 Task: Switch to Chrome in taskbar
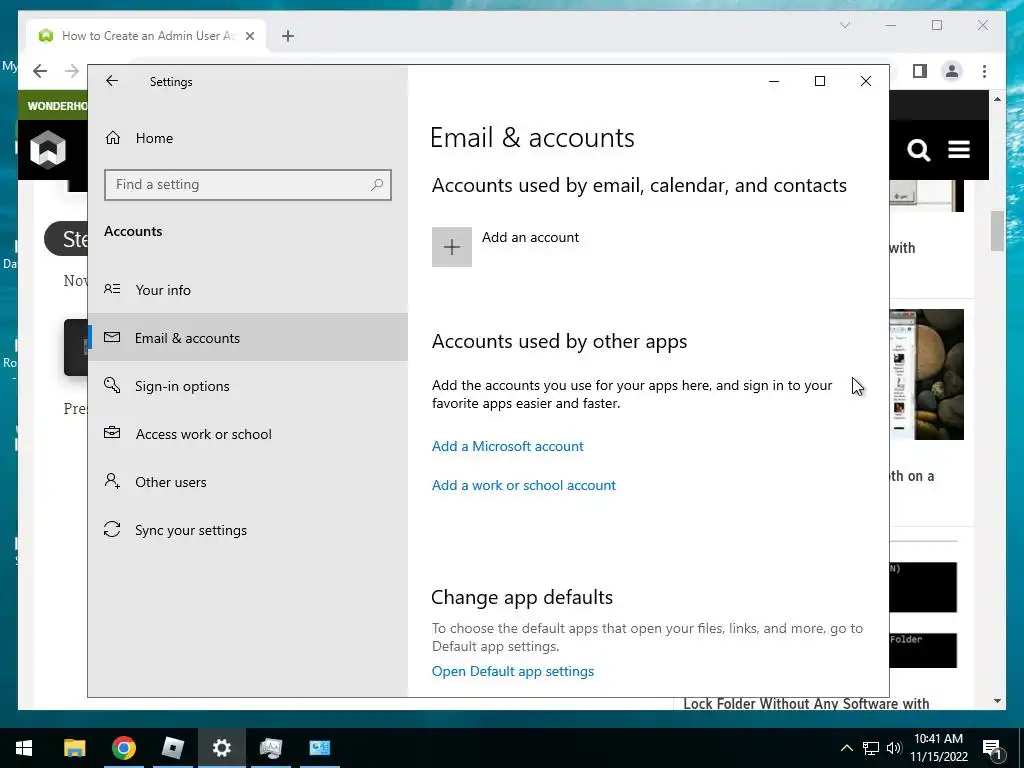coord(123,748)
